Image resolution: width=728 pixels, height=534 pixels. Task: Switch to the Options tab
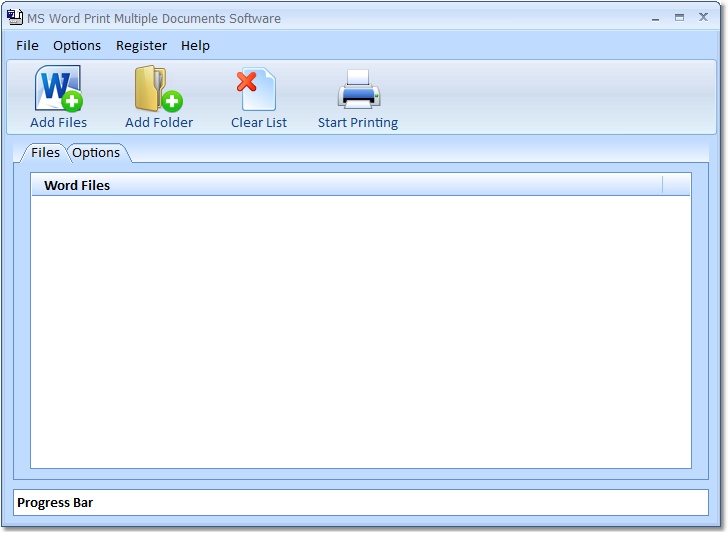(x=96, y=153)
